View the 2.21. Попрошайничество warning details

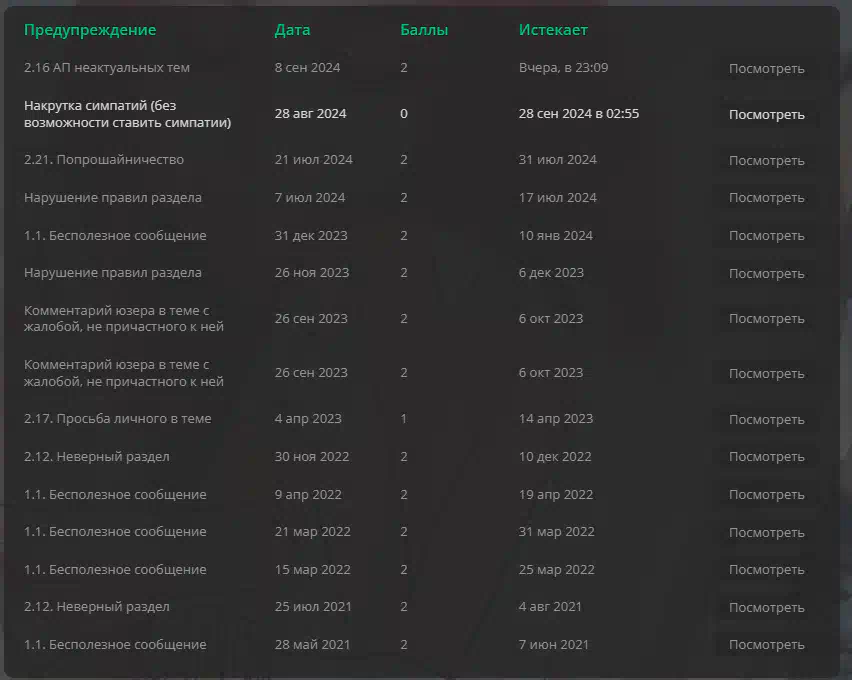(766, 160)
